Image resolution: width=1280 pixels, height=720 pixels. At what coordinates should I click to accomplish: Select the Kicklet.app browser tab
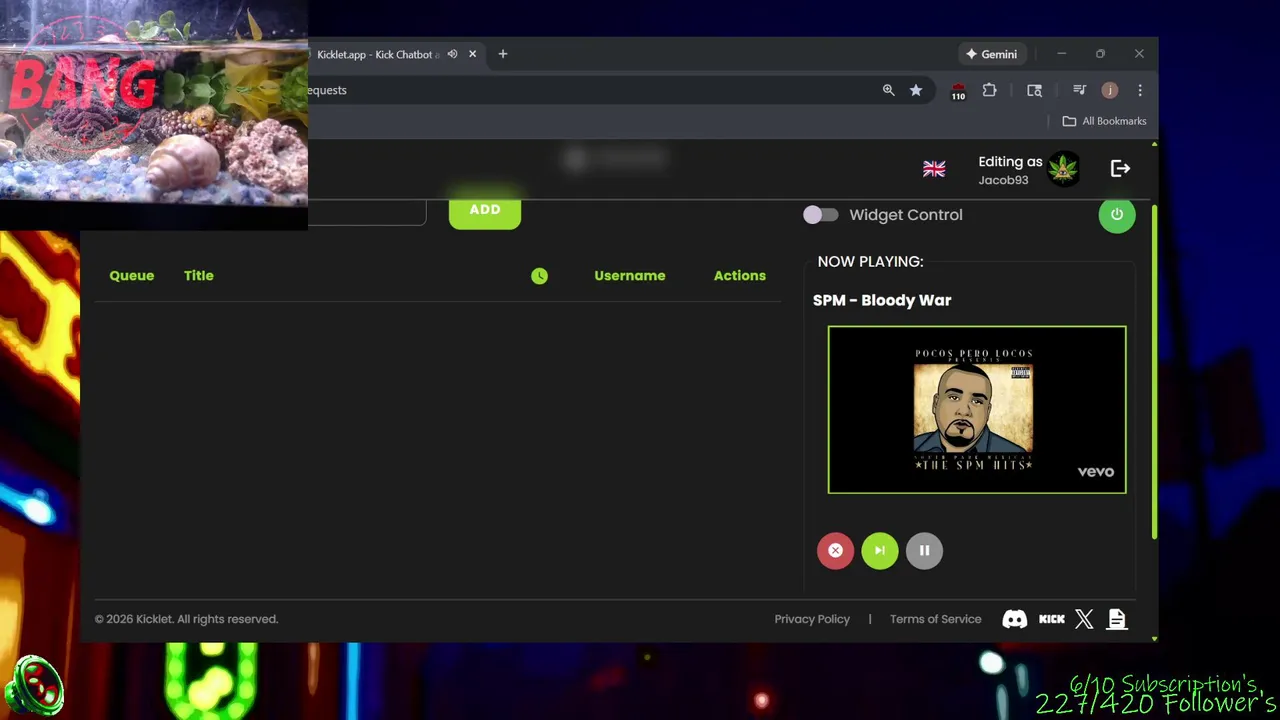(378, 54)
